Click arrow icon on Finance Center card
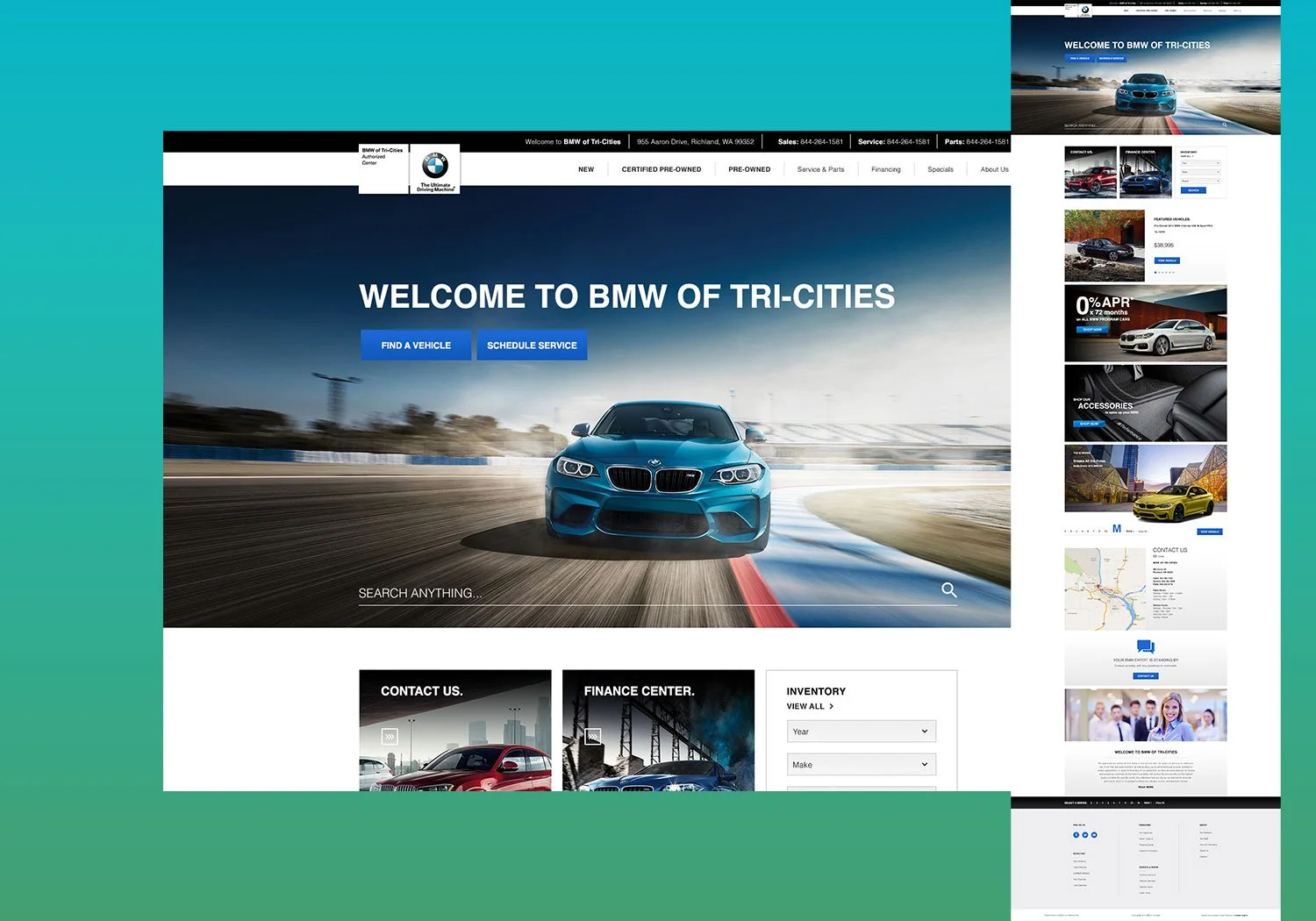Image resolution: width=1316 pixels, height=921 pixels. (593, 737)
